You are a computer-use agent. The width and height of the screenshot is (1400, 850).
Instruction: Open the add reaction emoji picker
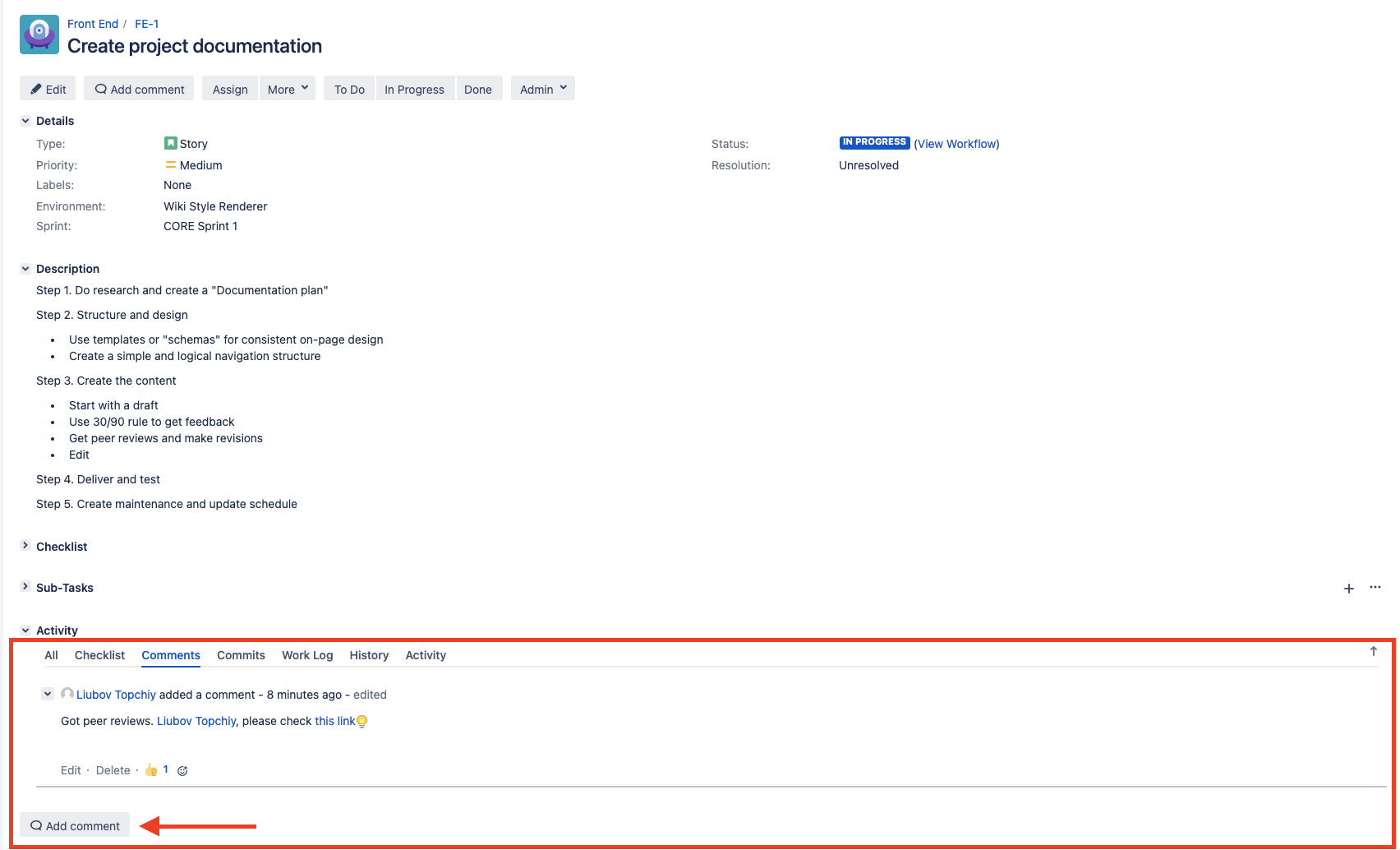182,771
